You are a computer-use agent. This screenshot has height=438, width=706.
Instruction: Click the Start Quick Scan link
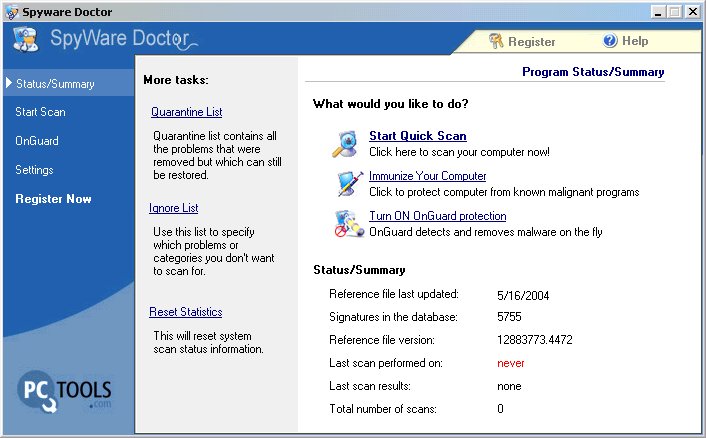417,136
